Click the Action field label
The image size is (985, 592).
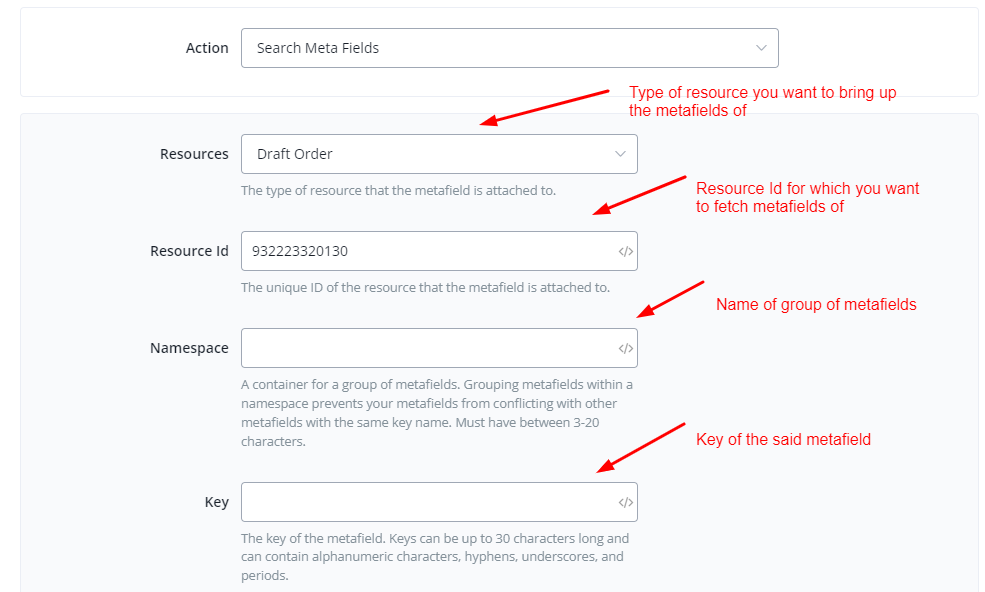pyautogui.click(x=207, y=48)
